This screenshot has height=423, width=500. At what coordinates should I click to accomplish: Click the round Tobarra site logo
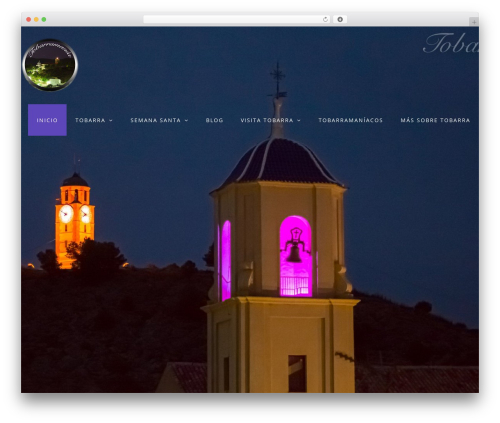coord(50,65)
